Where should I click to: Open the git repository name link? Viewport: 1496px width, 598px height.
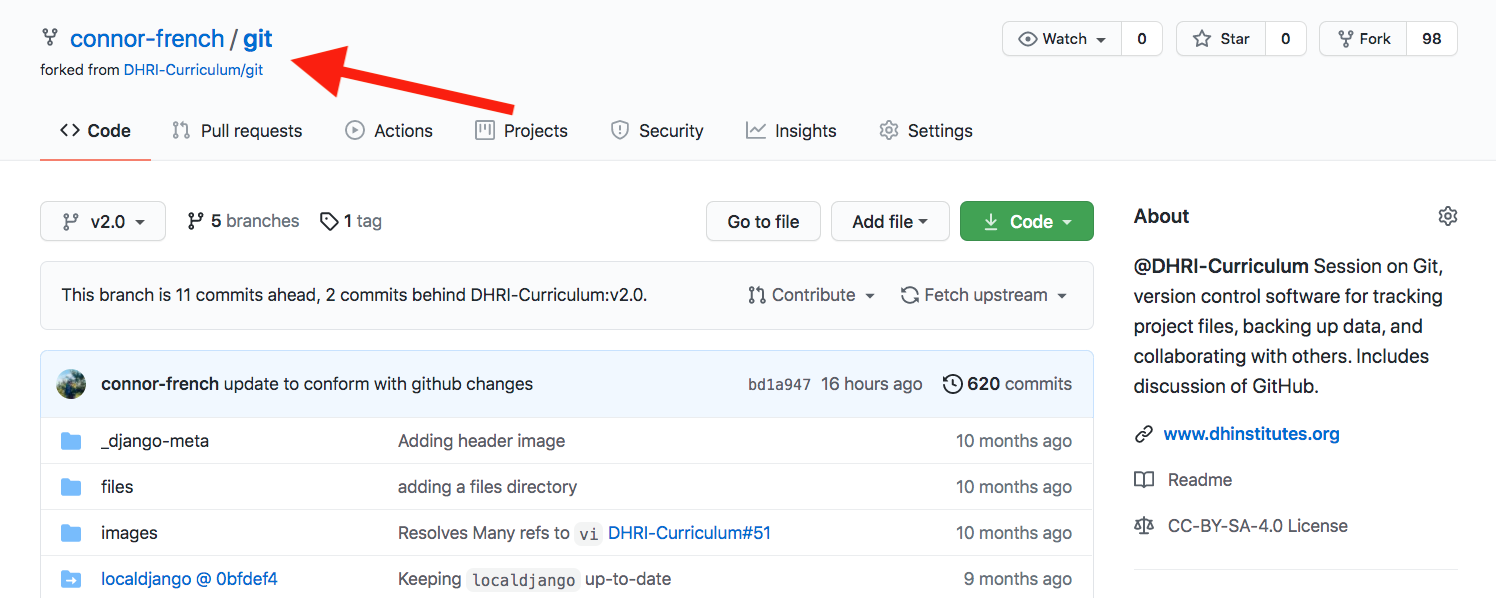point(258,39)
